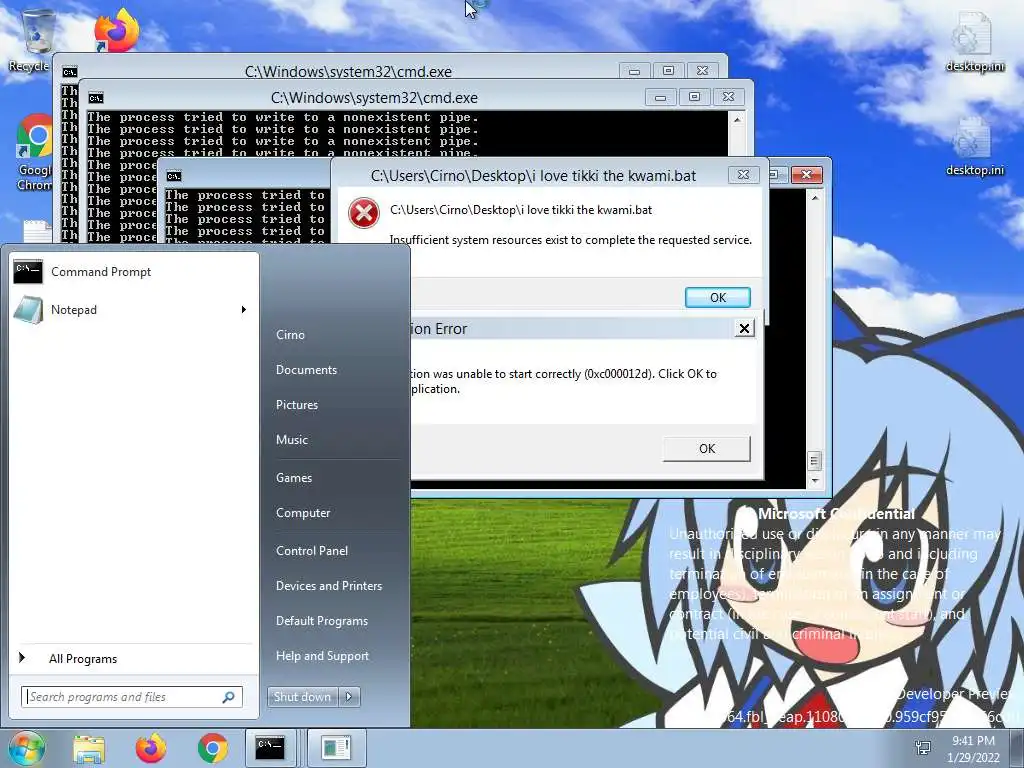Launch Firefox from the taskbar
1024x768 pixels.
151,748
